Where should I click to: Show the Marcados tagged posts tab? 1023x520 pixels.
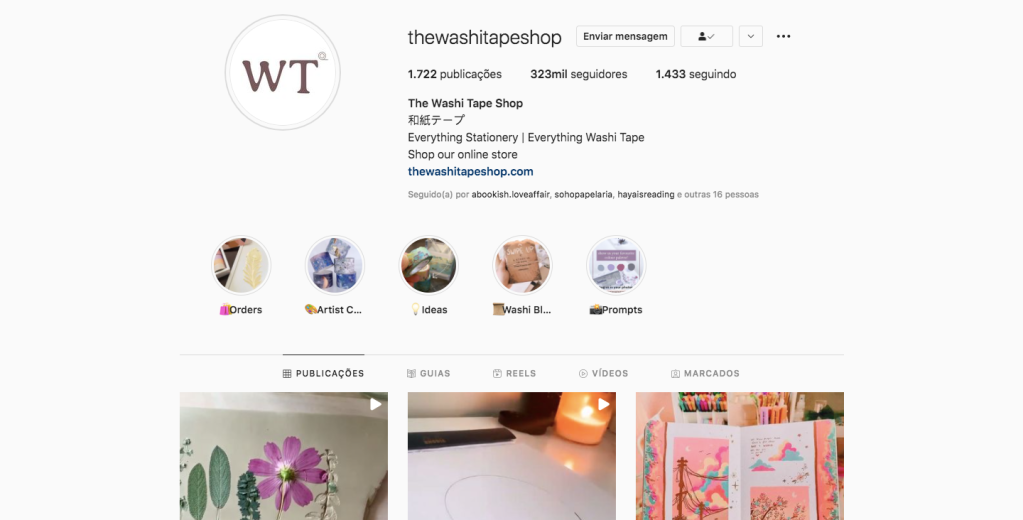click(705, 373)
